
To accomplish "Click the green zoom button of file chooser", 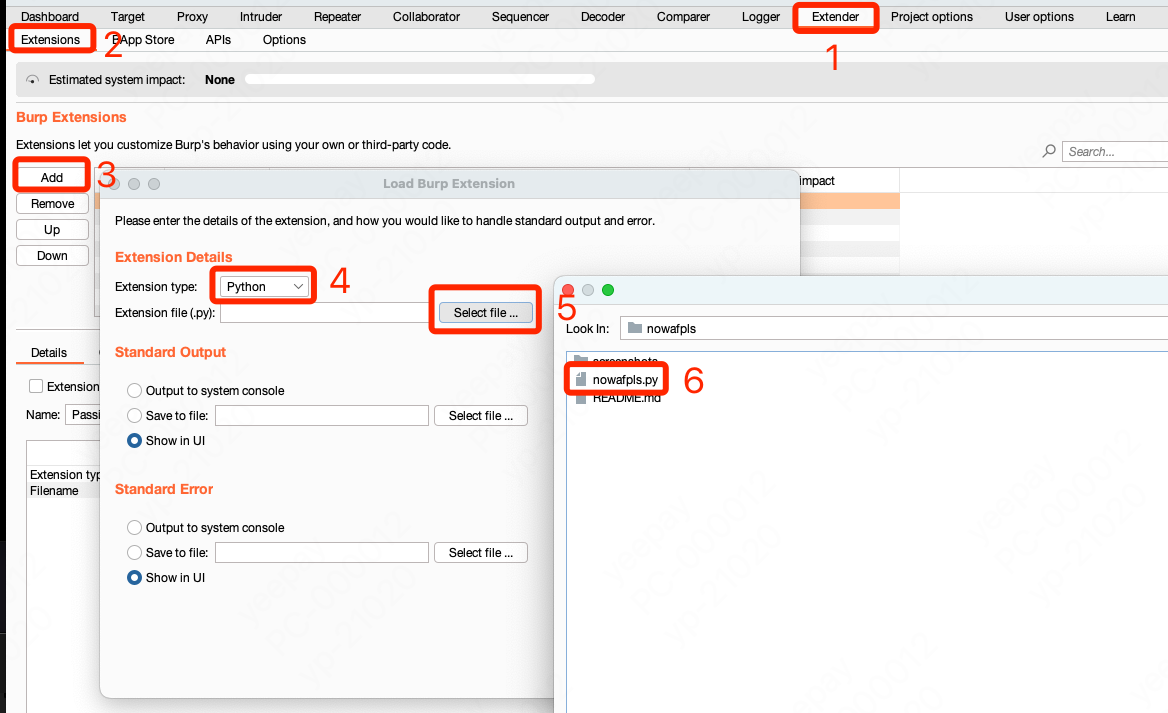I will point(608,290).
